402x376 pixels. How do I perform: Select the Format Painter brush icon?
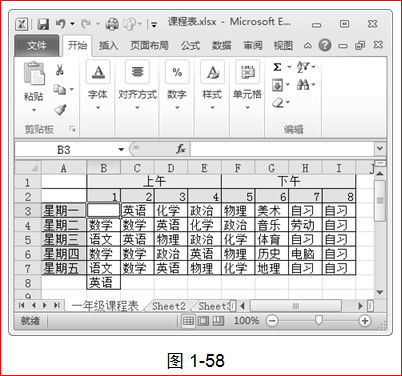click(x=60, y=109)
